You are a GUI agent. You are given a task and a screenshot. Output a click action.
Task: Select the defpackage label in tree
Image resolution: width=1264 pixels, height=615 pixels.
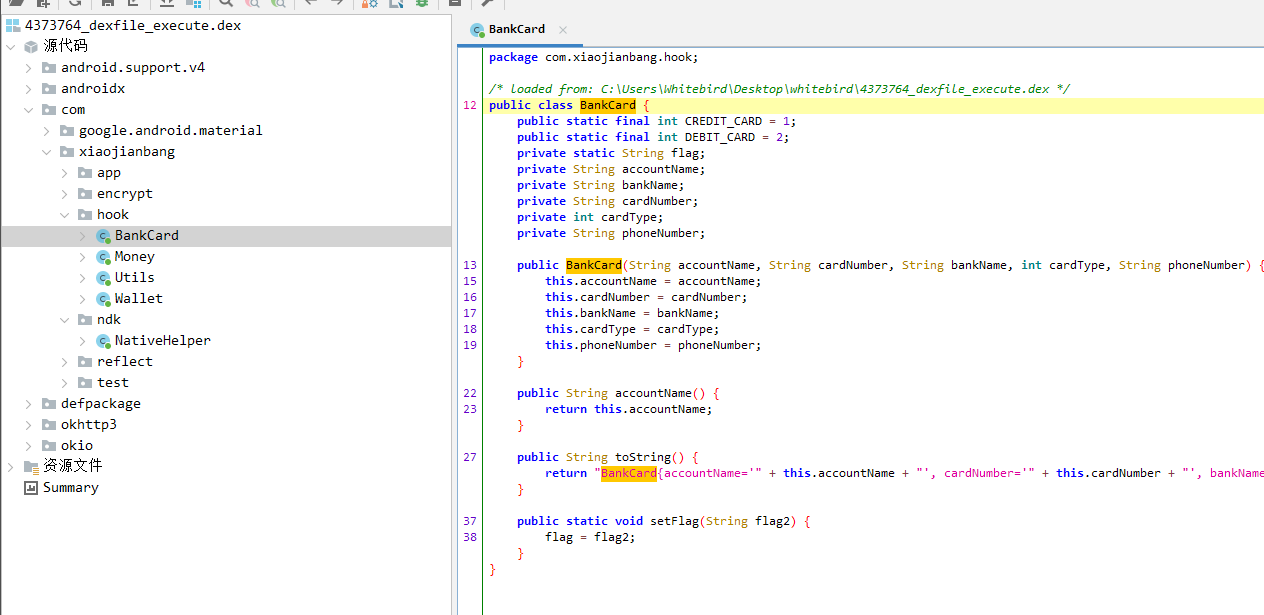pyautogui.click(x=100, y=404)
